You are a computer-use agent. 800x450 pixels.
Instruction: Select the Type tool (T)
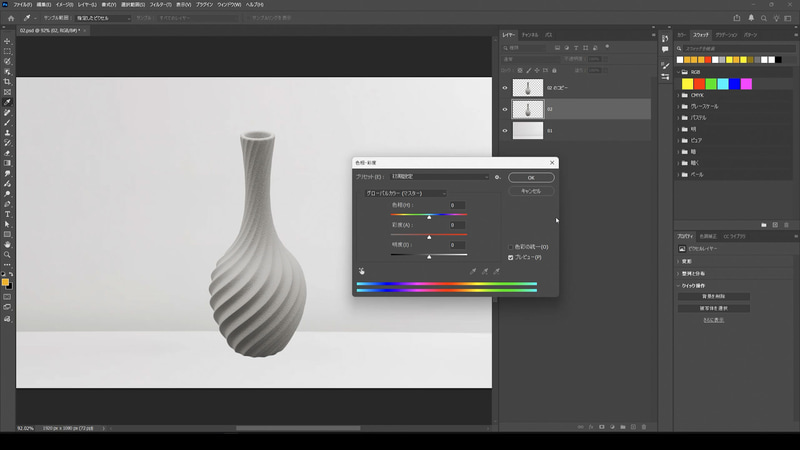pyautogui.click(x=7, y=213)
